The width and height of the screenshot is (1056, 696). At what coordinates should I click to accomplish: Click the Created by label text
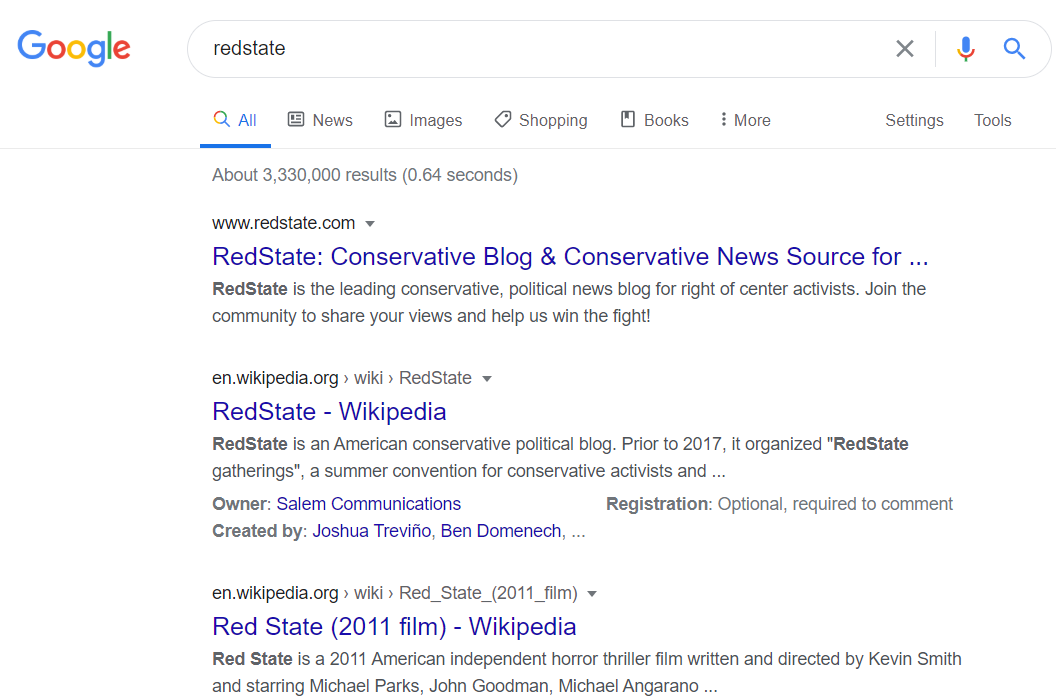coord(259,531)
